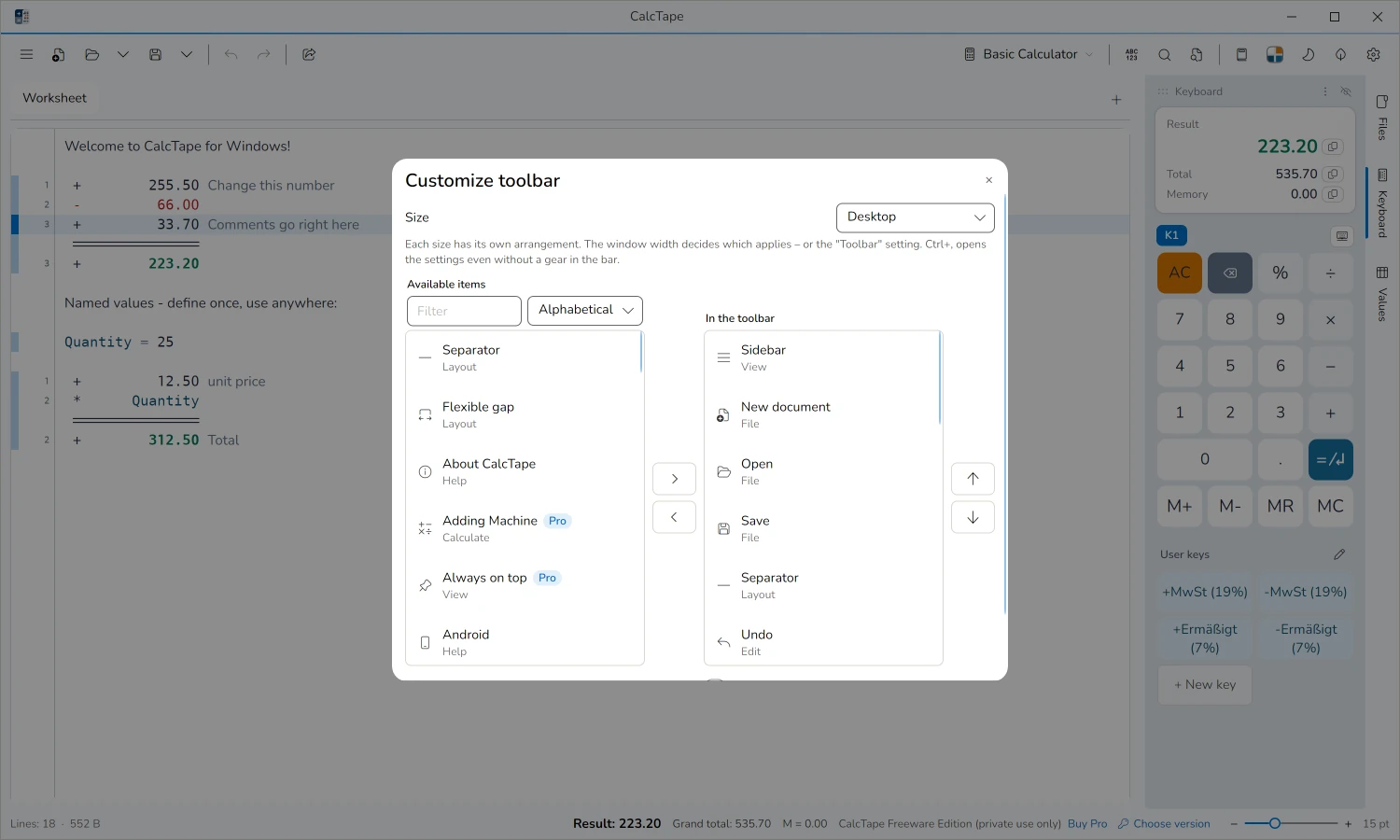Move the selected toolbar item up
The height and width of the screenshot is (840, 1400).
pyautogui.click(x=973, y=479)
